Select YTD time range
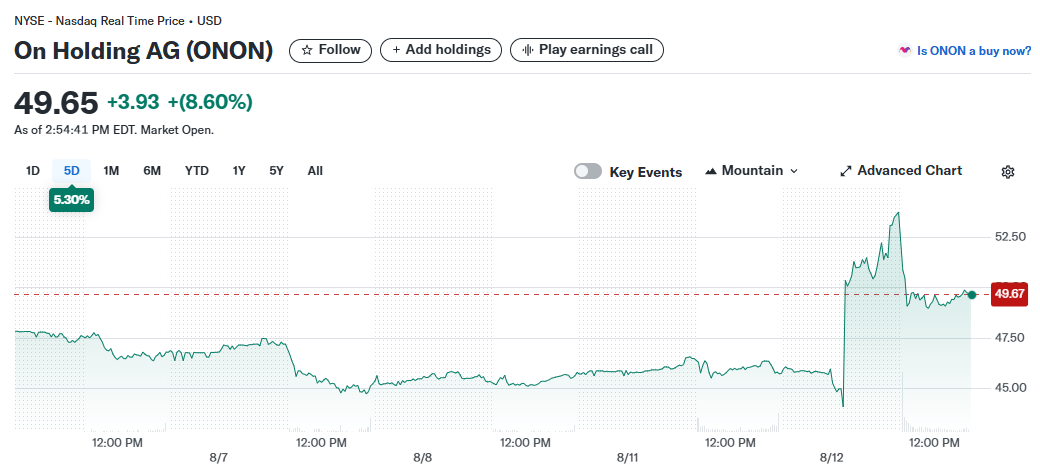 coord(196,171)
